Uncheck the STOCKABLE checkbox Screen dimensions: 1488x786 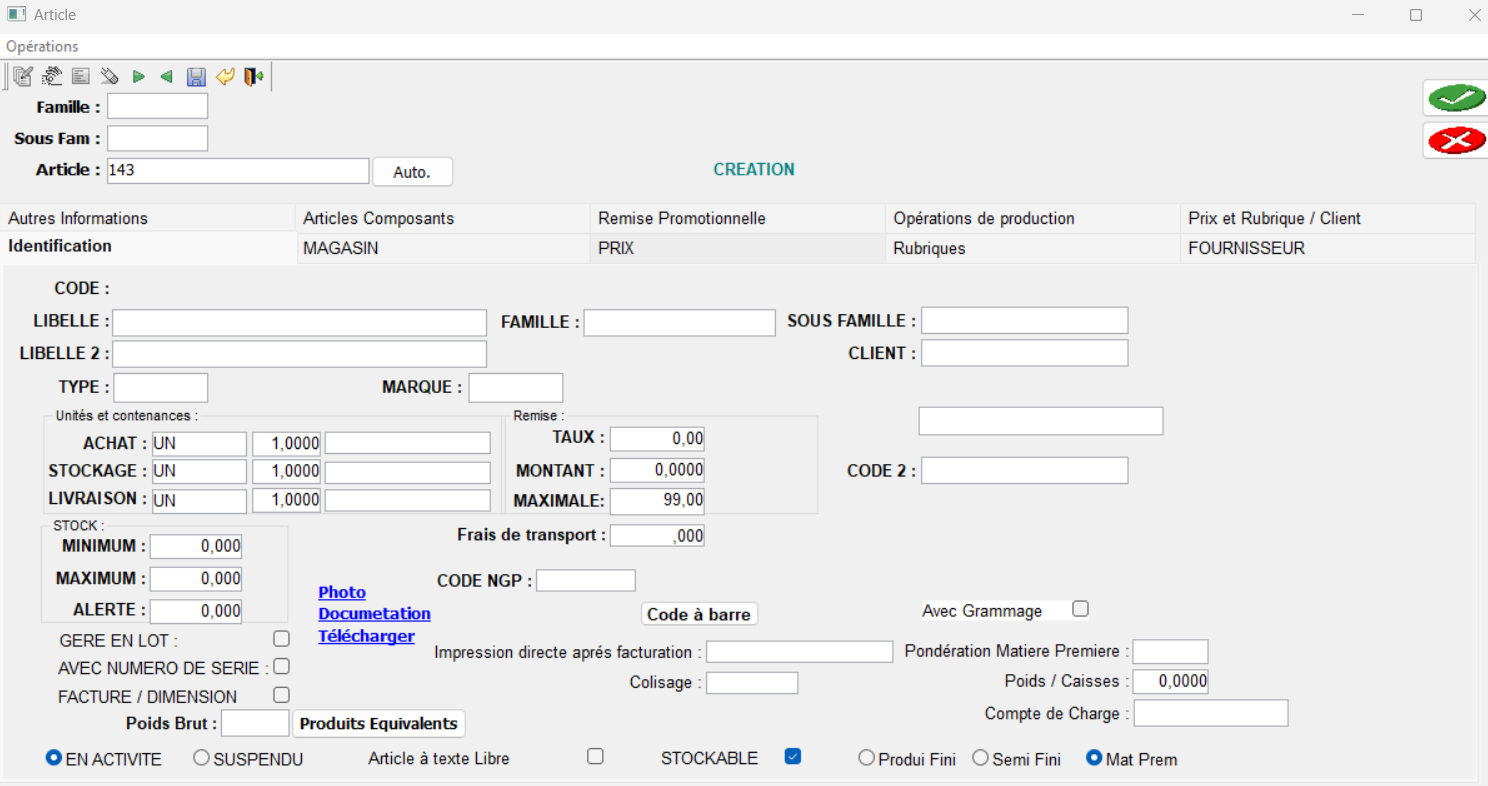[x=793, y=756]
